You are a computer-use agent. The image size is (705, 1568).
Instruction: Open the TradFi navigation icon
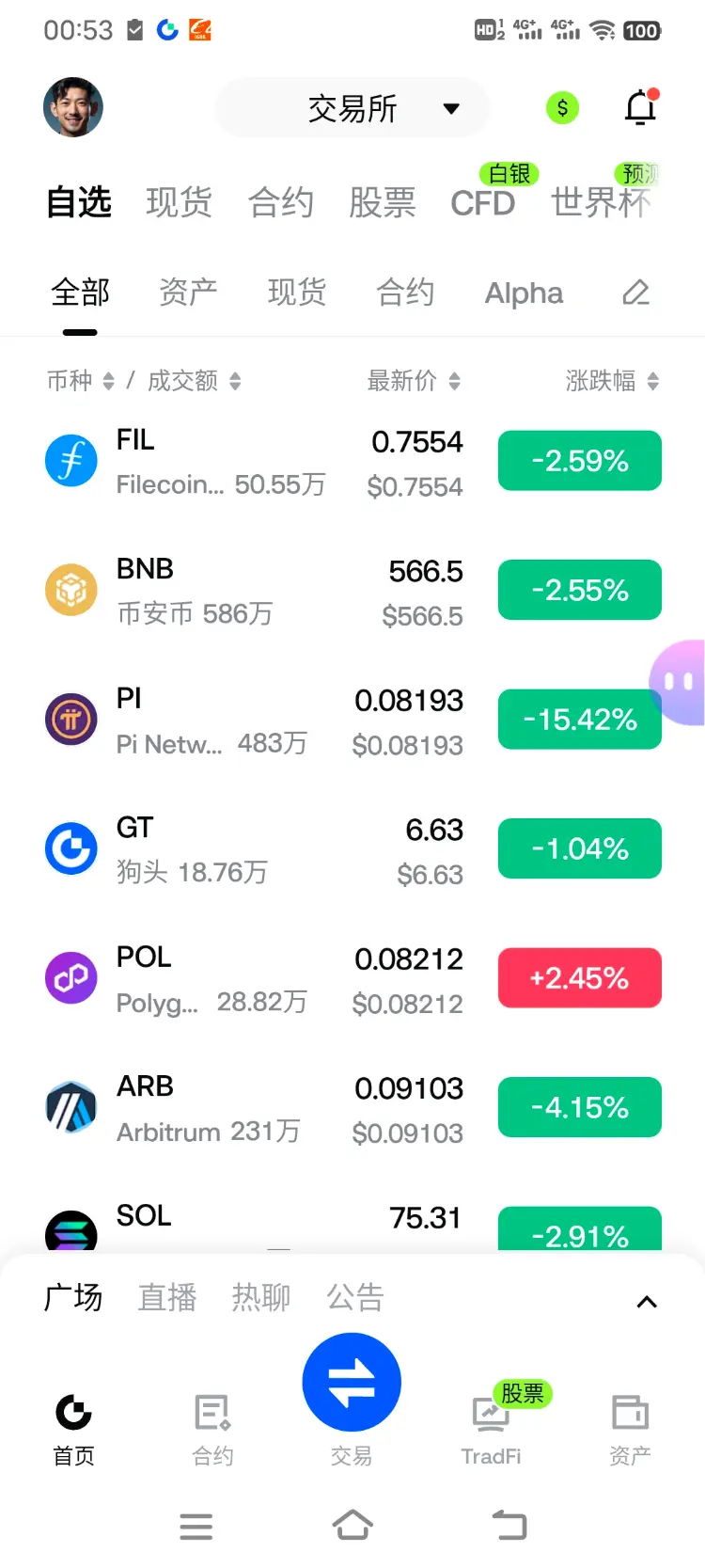pos(491,1413)
